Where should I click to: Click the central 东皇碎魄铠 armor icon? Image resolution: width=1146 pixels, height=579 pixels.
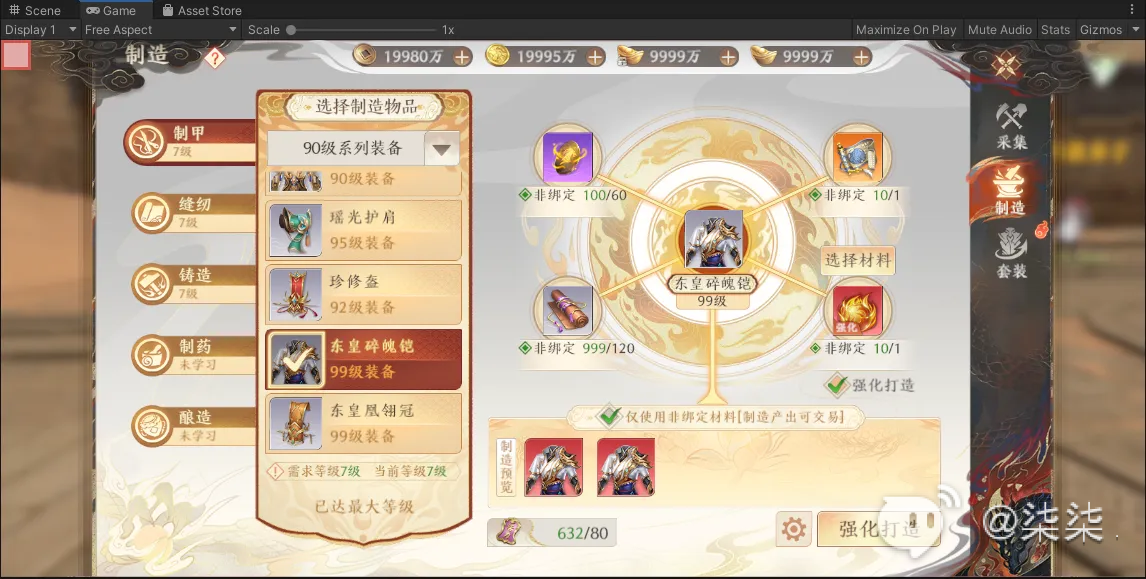713,239
